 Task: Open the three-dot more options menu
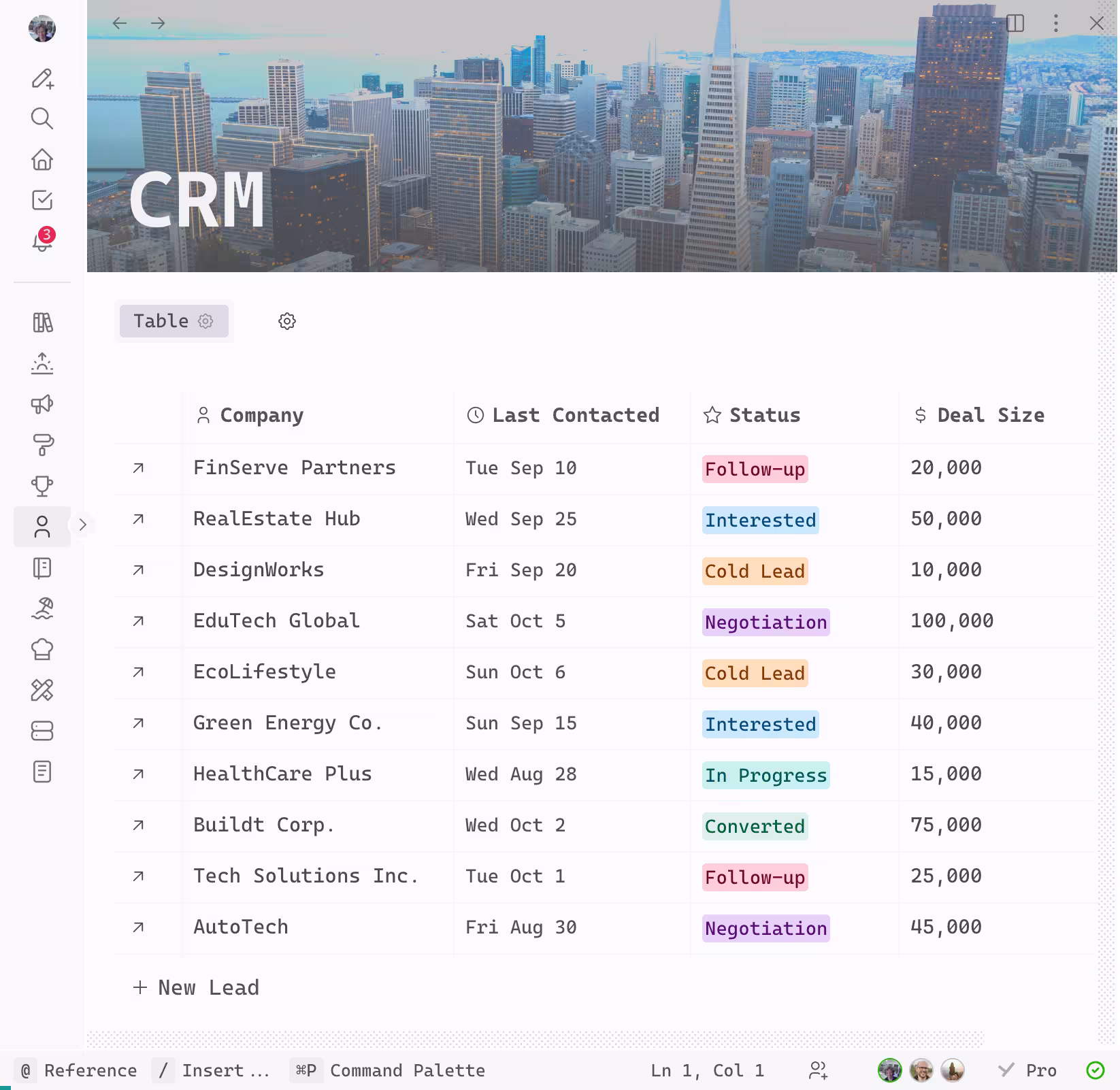(x=1055, y=24)
